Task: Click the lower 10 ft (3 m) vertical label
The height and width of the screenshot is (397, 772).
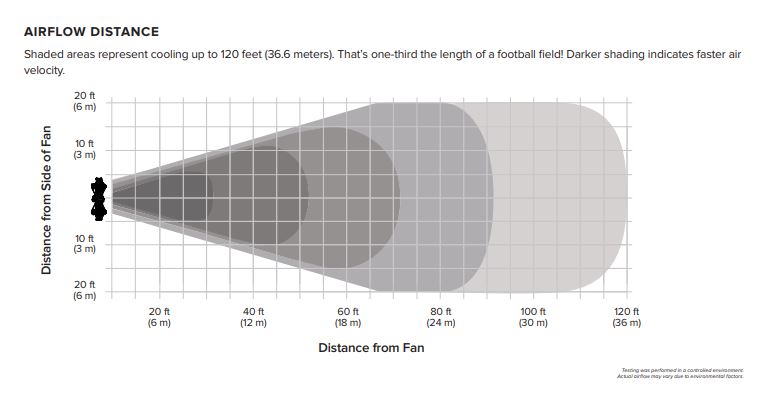Action: [84, 243]
